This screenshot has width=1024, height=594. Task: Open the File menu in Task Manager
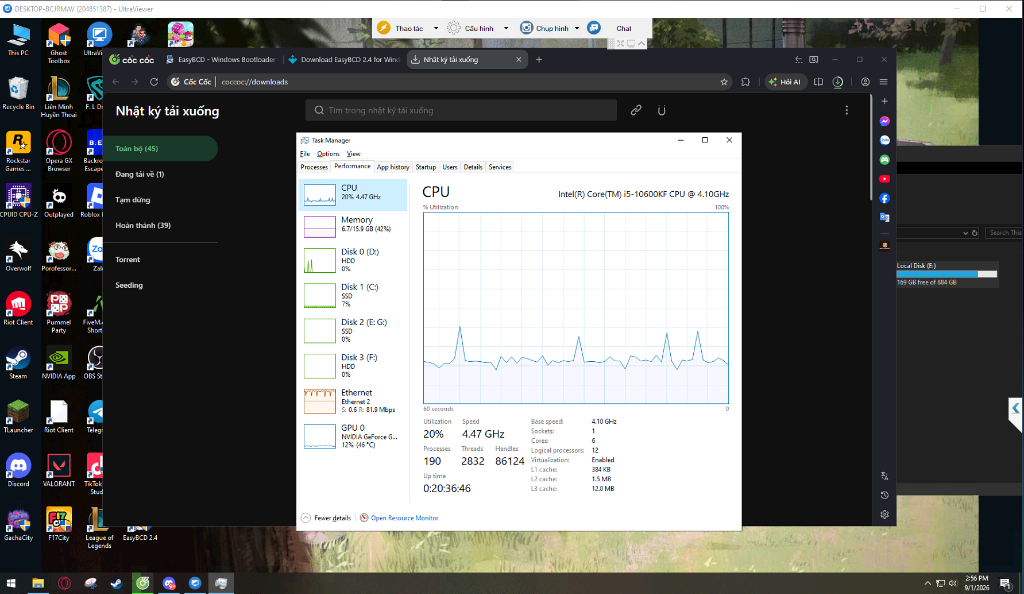[x=305, y=154]
